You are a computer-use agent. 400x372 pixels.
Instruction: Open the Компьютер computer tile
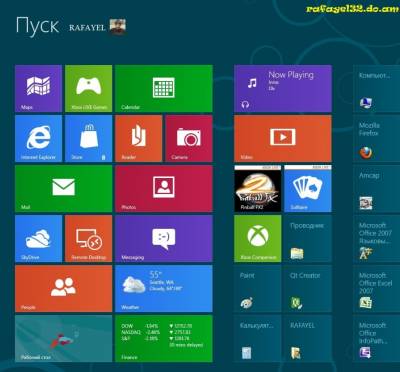(377, 88)
